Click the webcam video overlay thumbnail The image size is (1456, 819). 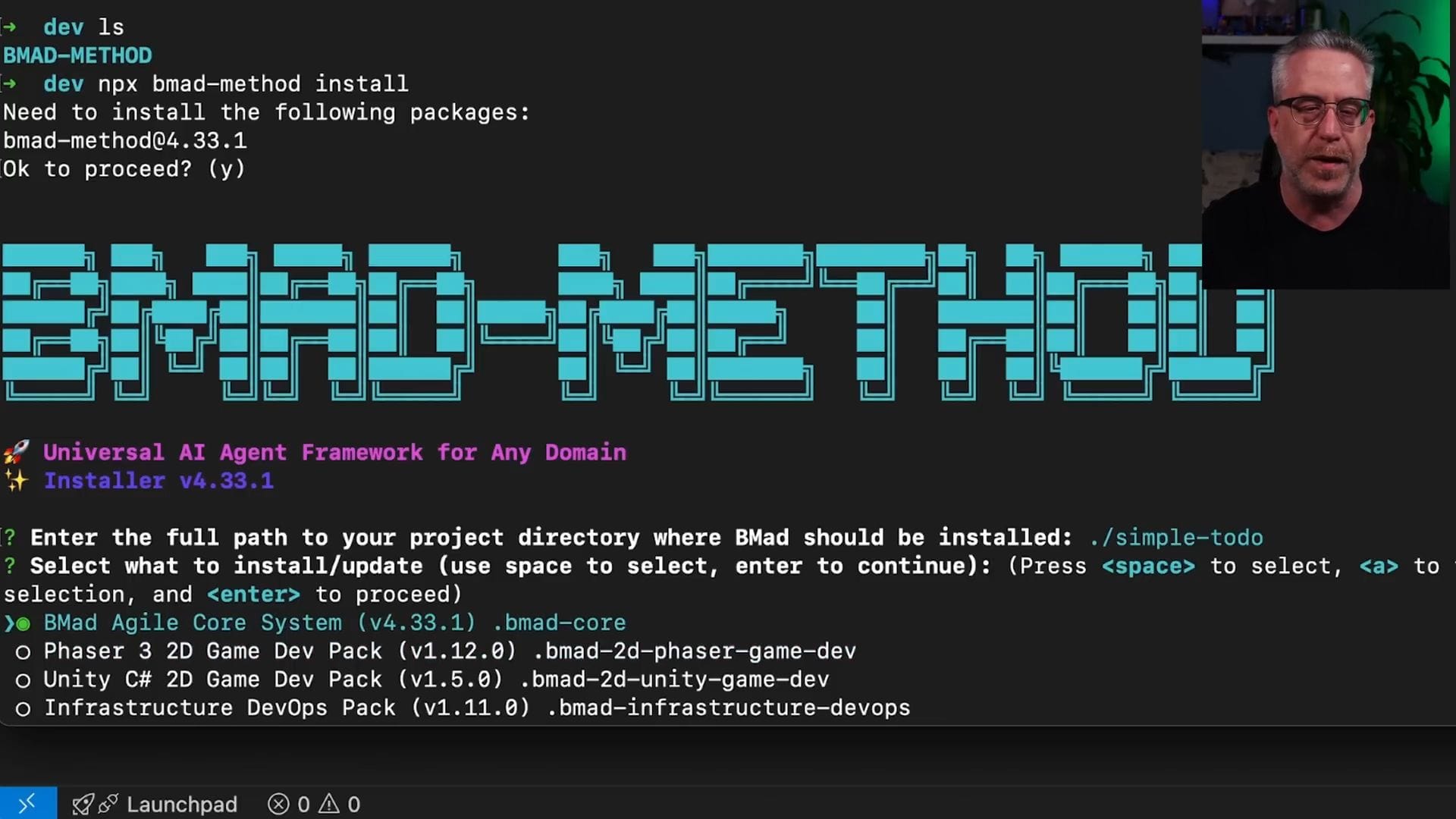[1325, 144]
